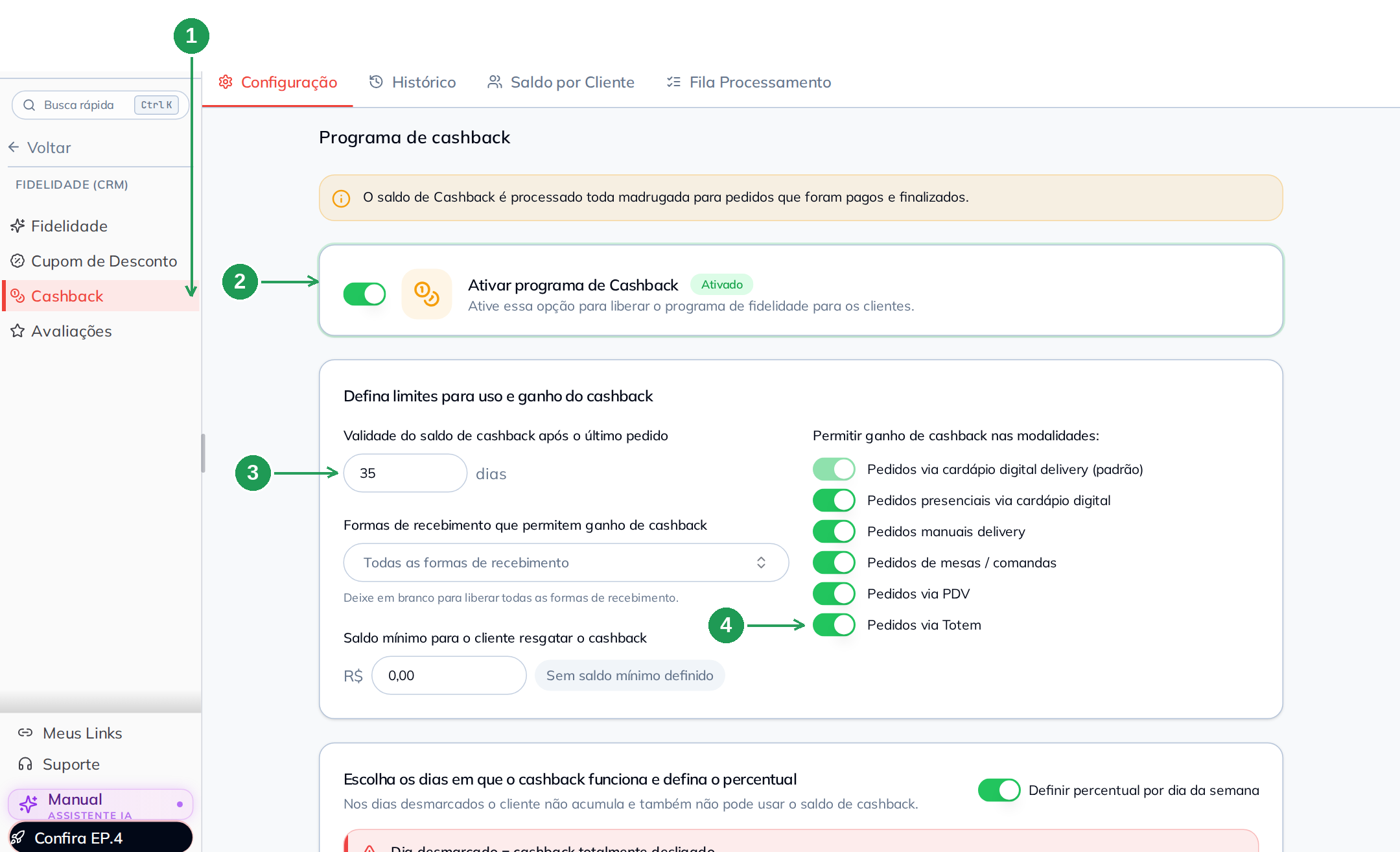Click the Ativado status badge
This screenshot has height=852, width=1400.
click(x=721, y=284)
